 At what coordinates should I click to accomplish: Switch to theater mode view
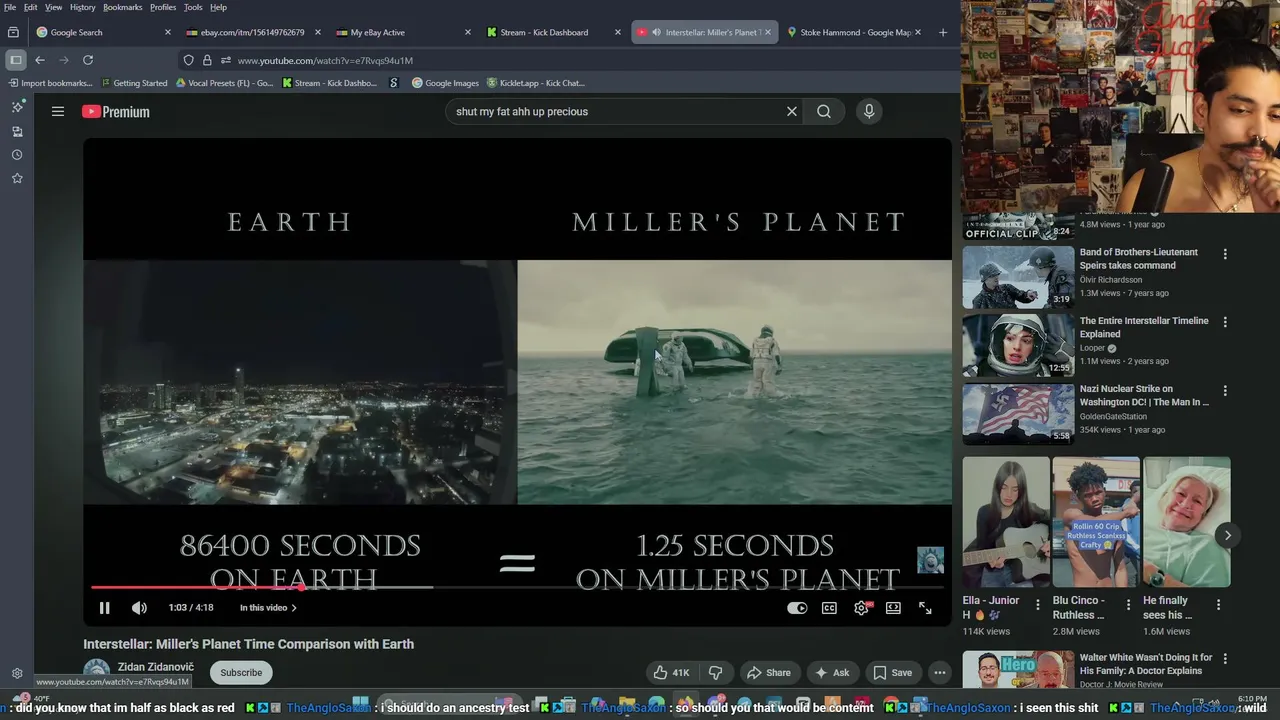893,608
